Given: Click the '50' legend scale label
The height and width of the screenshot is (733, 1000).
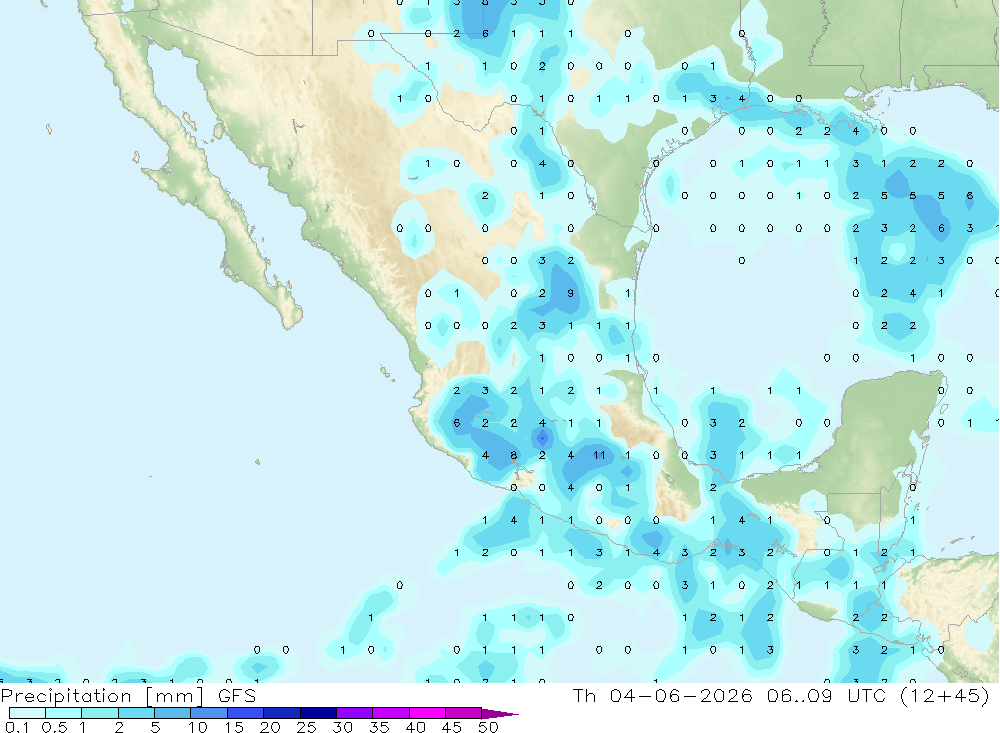Looking at the screenshot, I should pyautogui.click(x=488, y=727).
